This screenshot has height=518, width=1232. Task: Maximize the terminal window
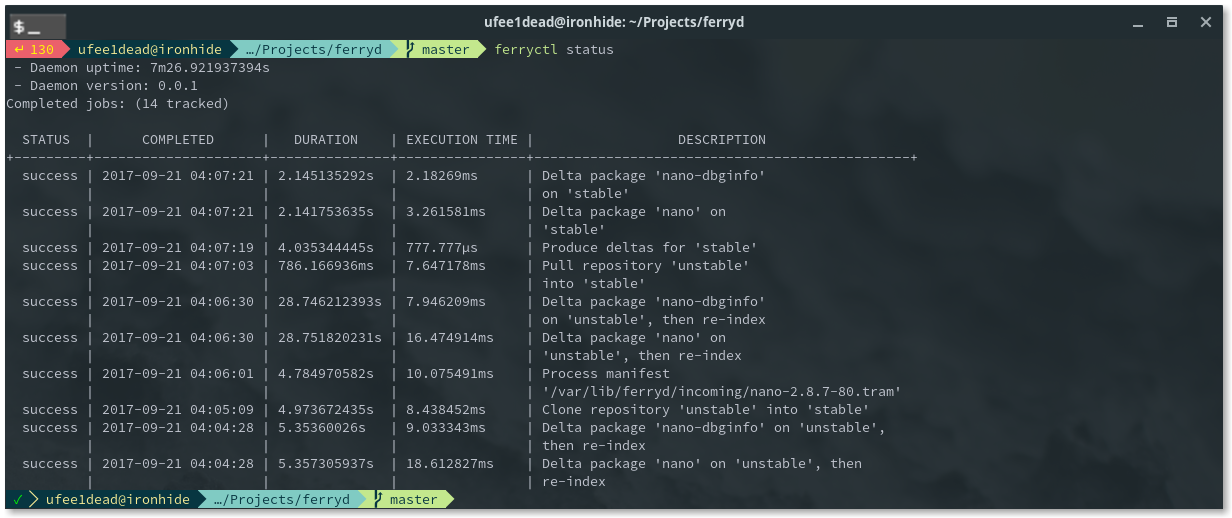pos(1171,21)
